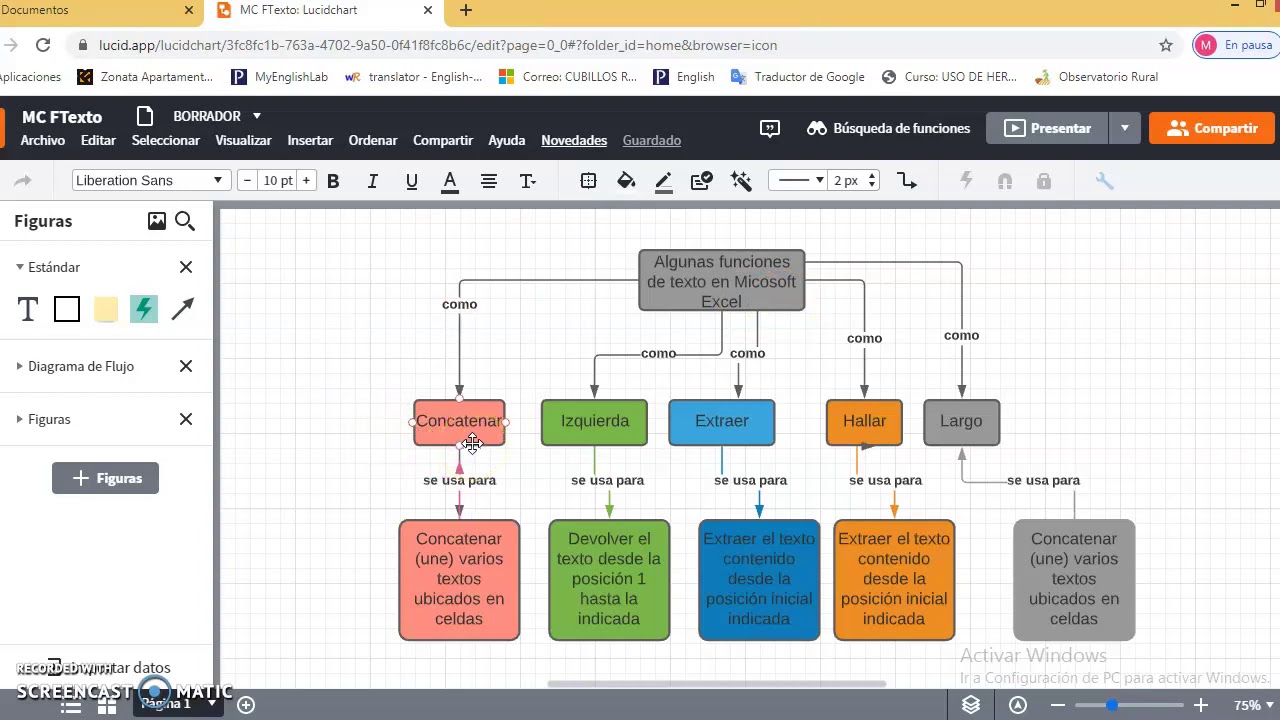Open the 75% zoom level dropdown
Image resolution: width=1280 pixels, height=720 pixels.
coord(1254,705)
